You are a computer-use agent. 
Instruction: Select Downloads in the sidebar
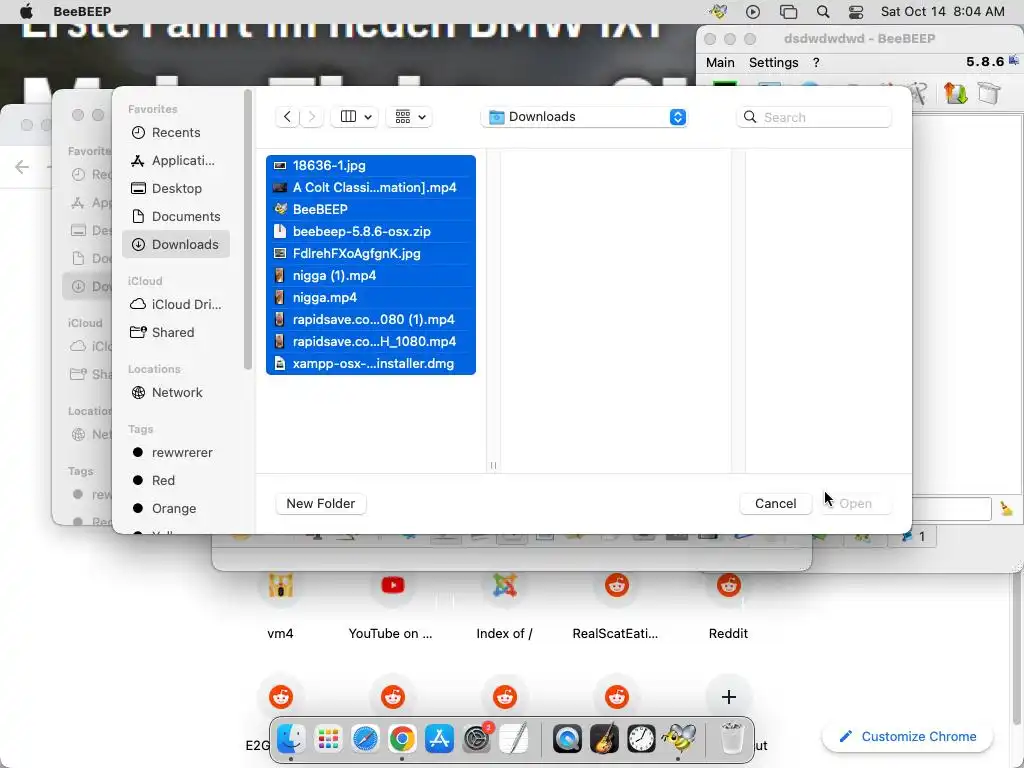click(175, 244)
